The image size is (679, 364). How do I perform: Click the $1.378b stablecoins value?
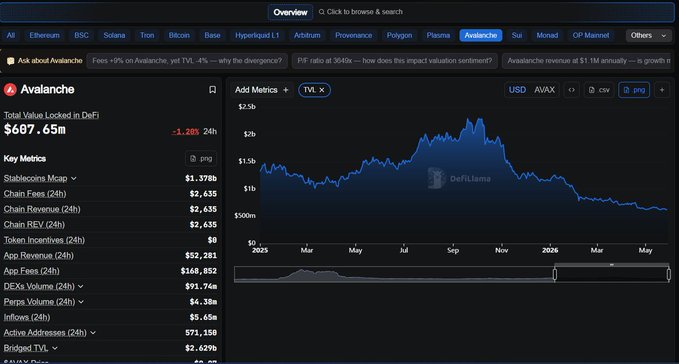201,178
